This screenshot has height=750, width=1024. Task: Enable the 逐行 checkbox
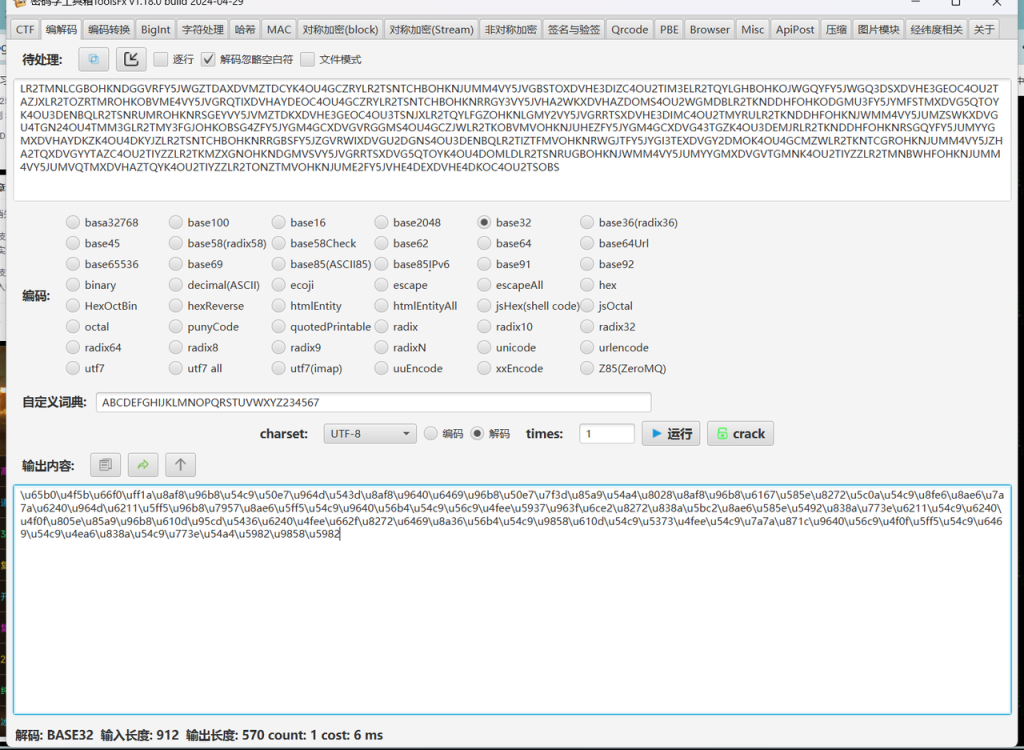[161, 60]
